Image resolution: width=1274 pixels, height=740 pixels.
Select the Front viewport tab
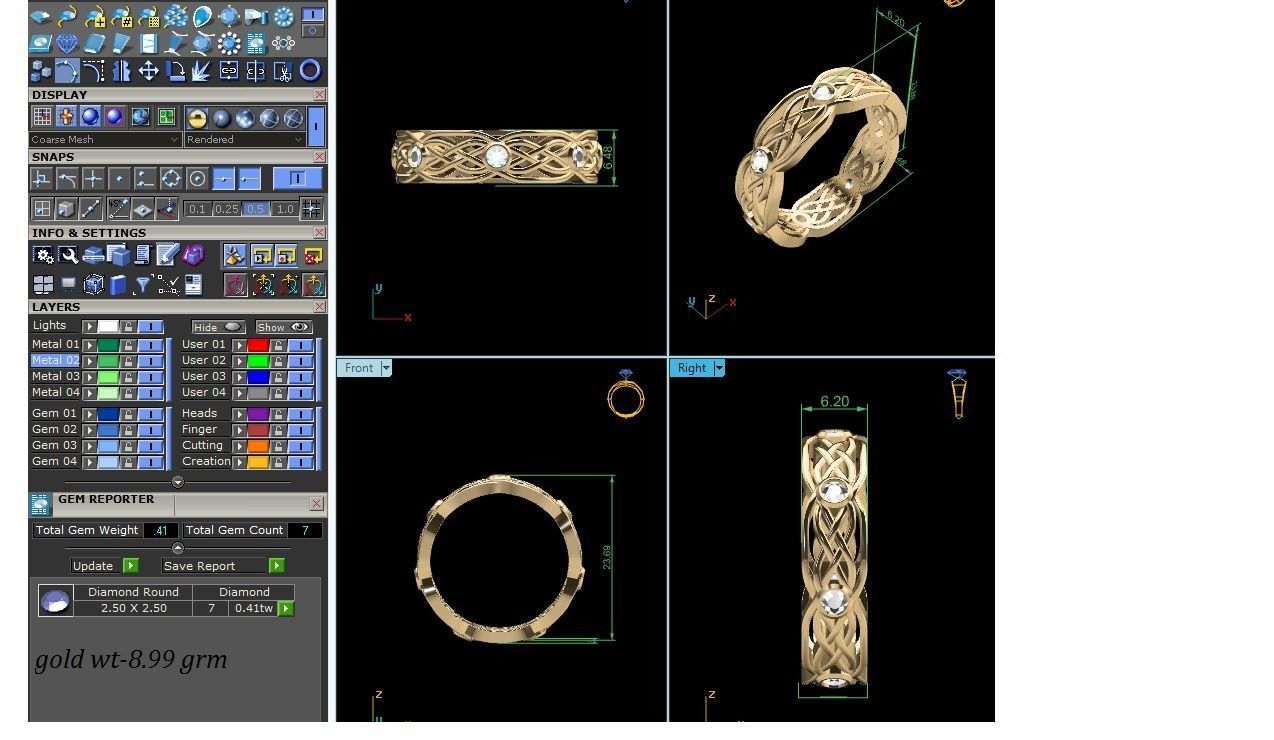click(x=359, y=368)
